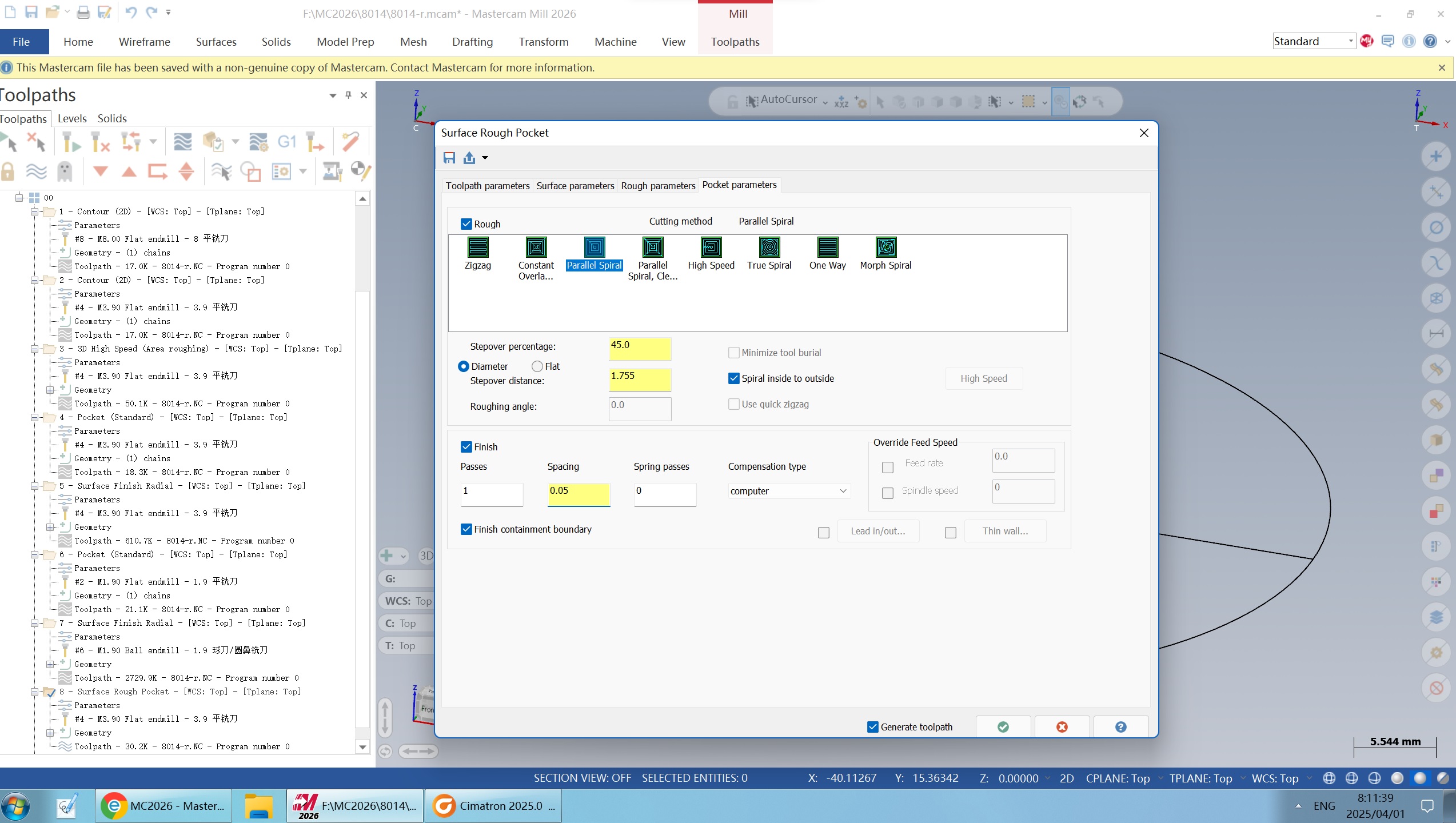
Task: Click the red cancel X icon
Action: (x=1062, y=726)
